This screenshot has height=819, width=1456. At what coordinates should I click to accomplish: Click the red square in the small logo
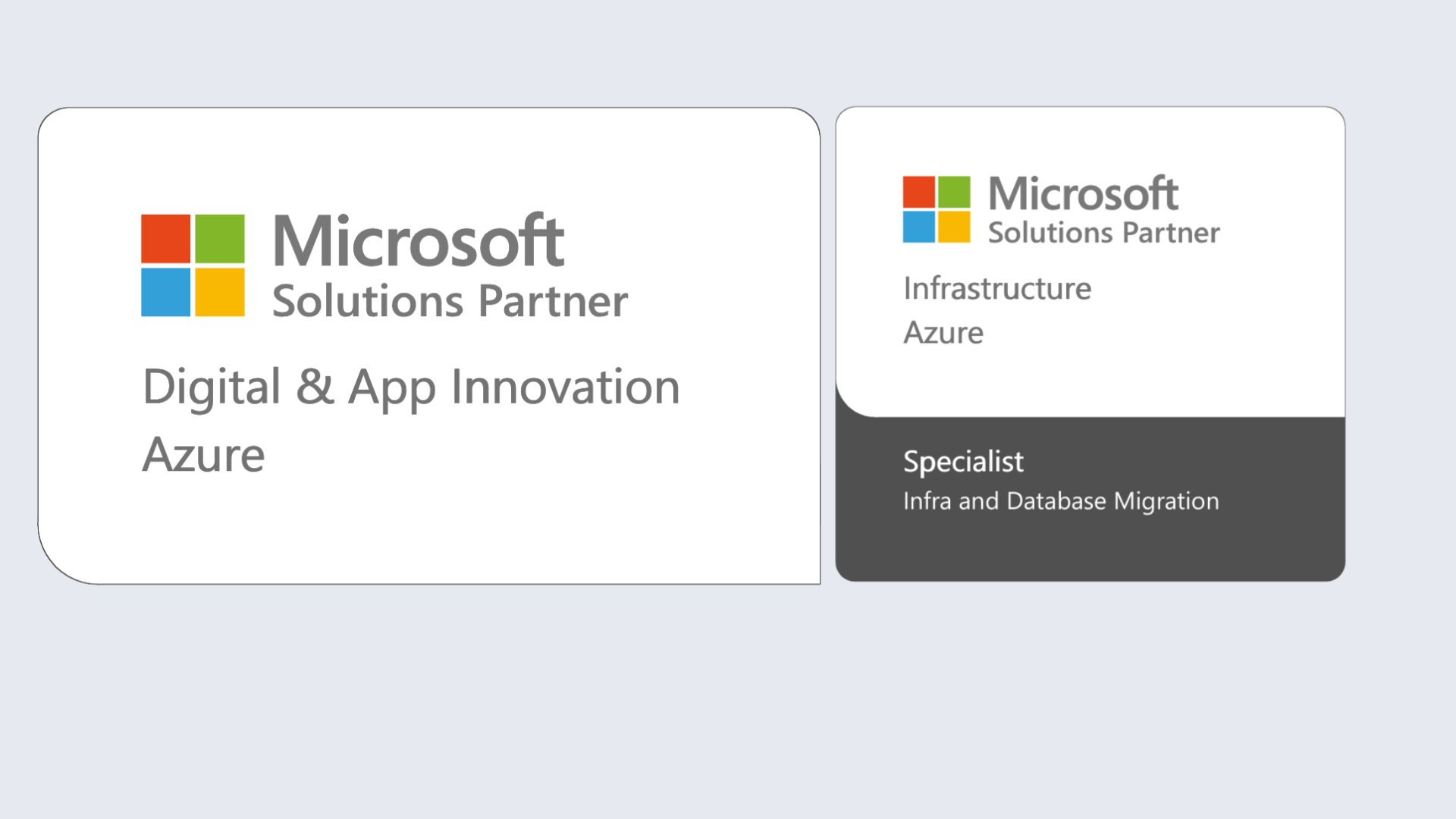pos(918,192)
